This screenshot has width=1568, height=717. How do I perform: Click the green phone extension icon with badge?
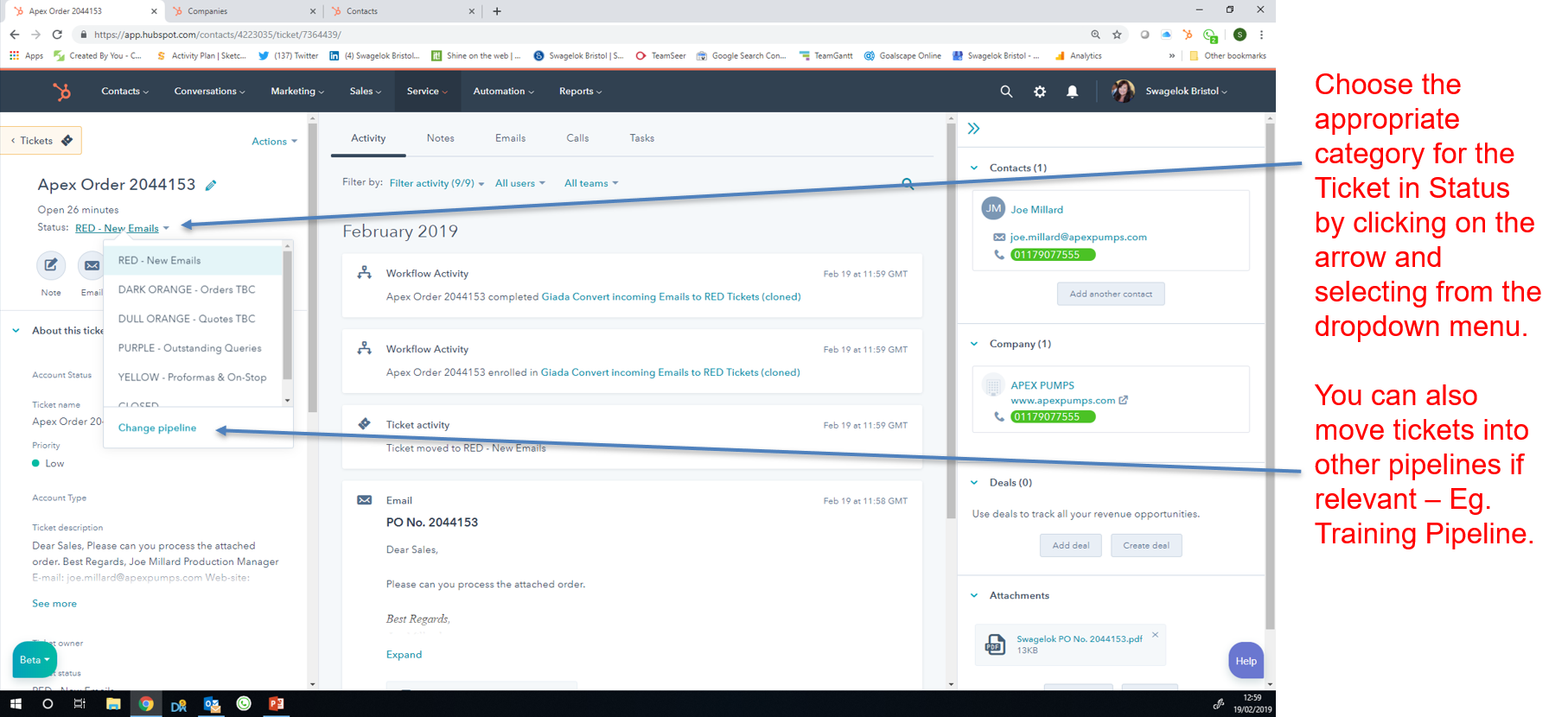(1210, 35)
